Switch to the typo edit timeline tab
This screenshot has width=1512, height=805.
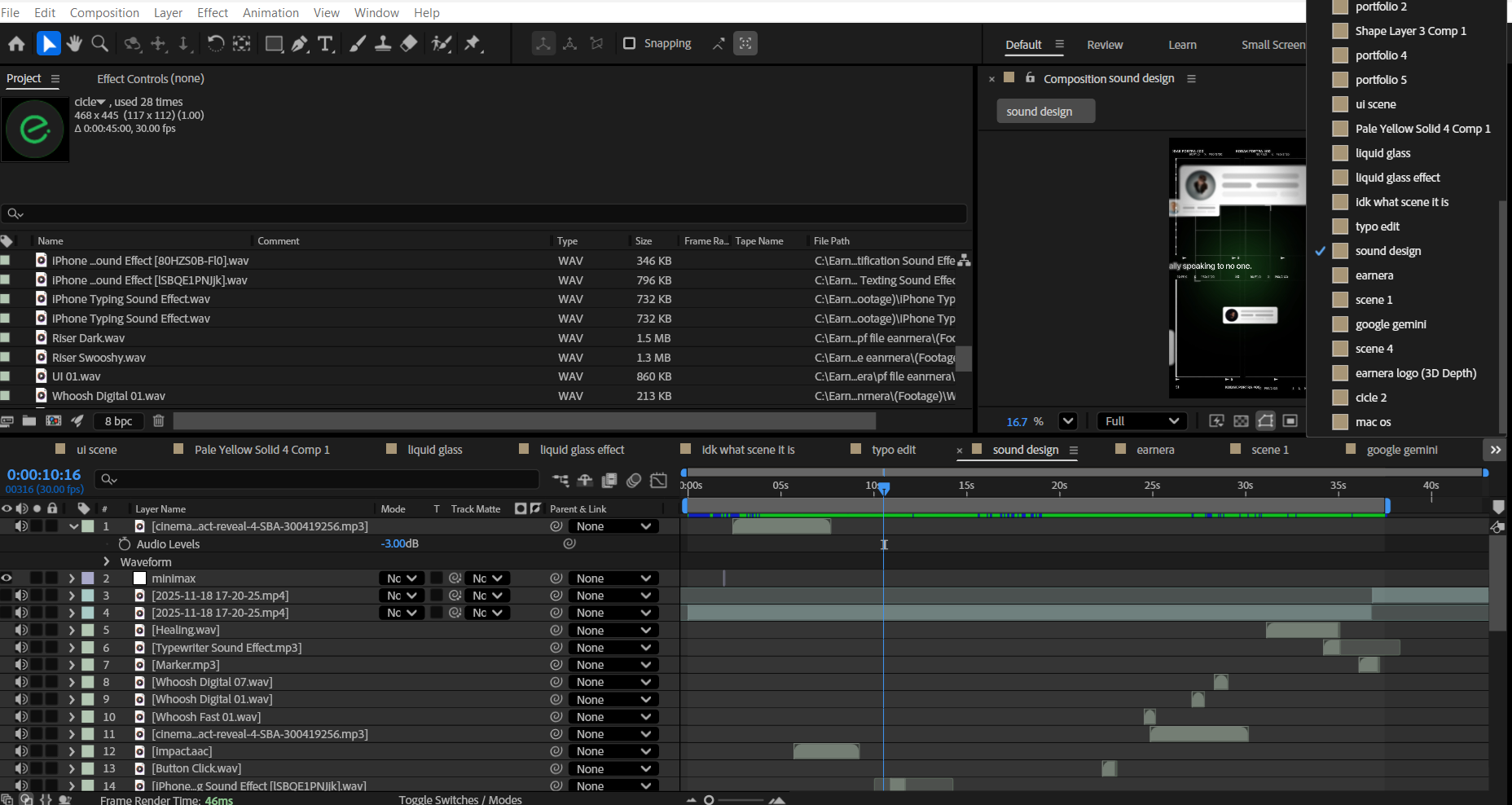click(x=893, y=450)
